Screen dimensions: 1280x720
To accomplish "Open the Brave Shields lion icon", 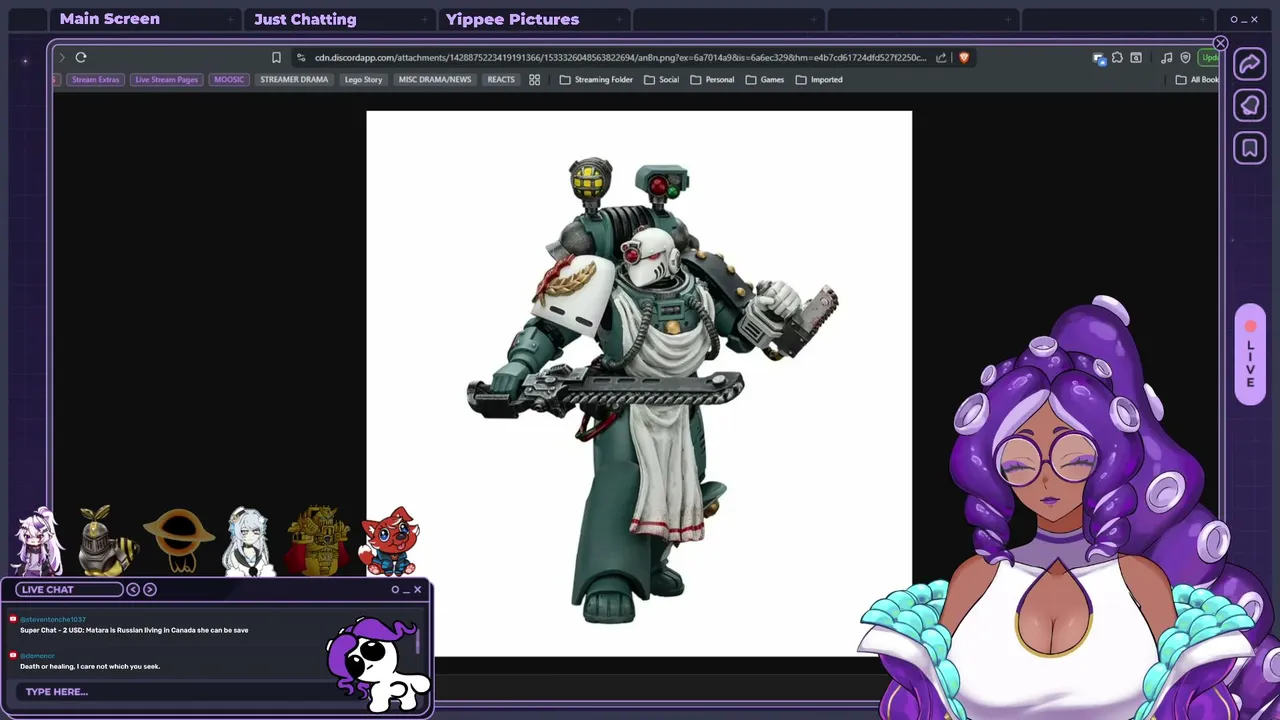I will point(964,58).
